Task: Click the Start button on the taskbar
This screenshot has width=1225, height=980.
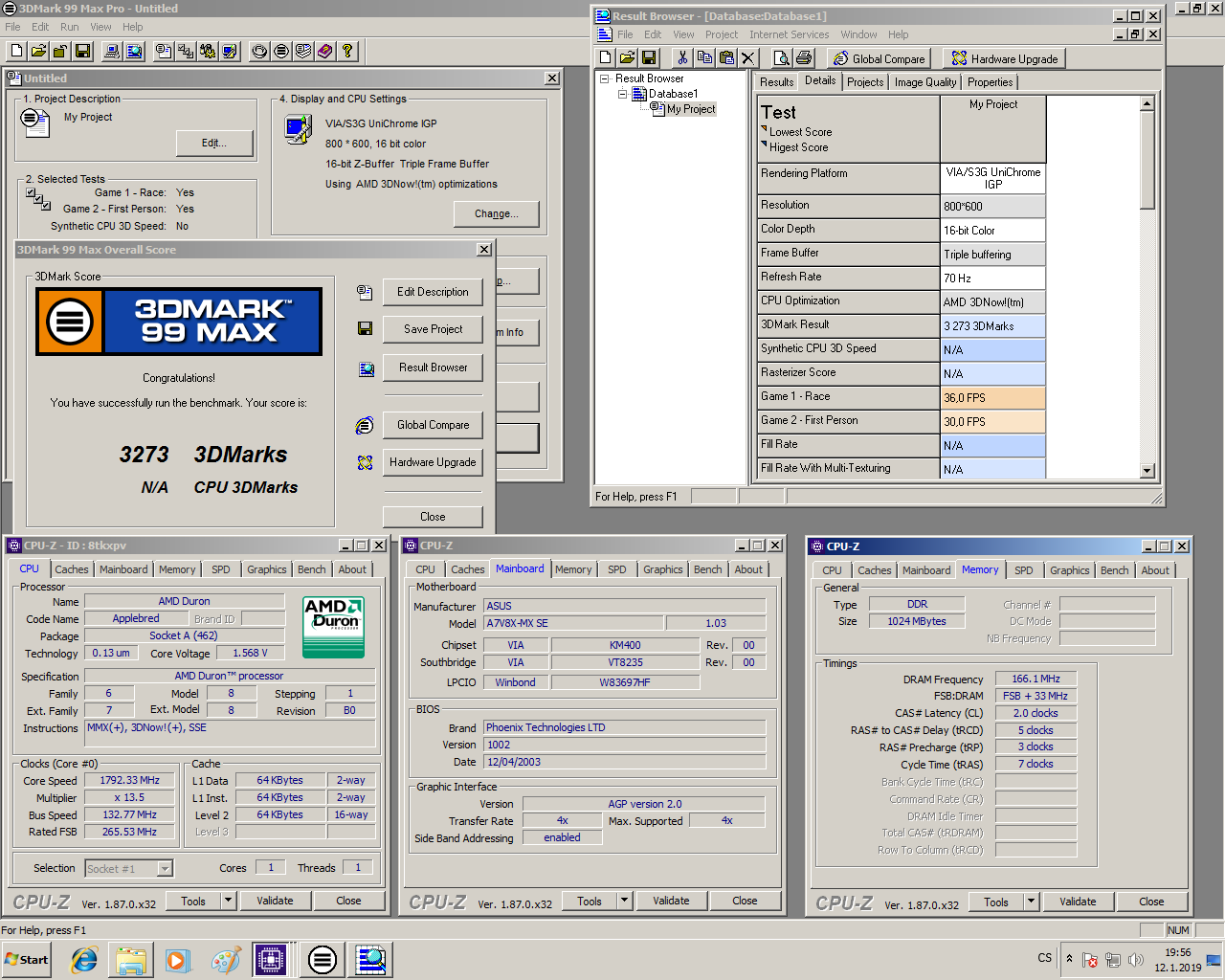Action: 27,959
